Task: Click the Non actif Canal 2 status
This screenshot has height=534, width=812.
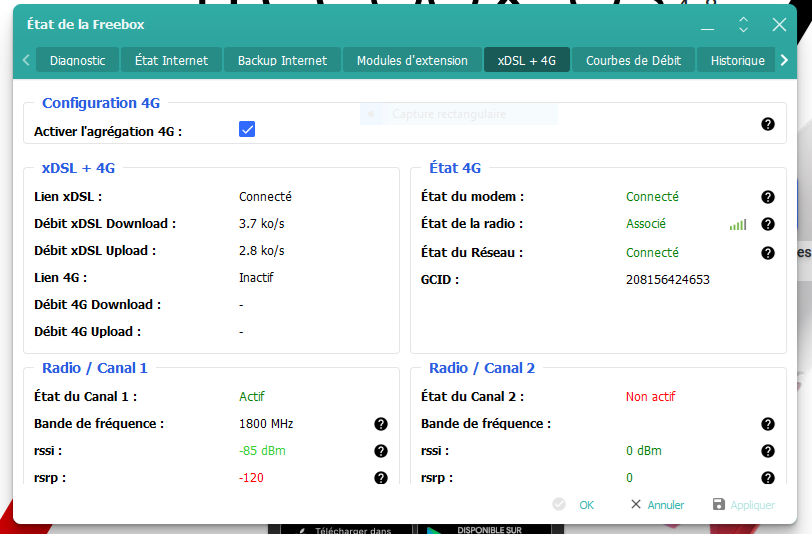Action: pyautogui.click(x=650, y=397)
